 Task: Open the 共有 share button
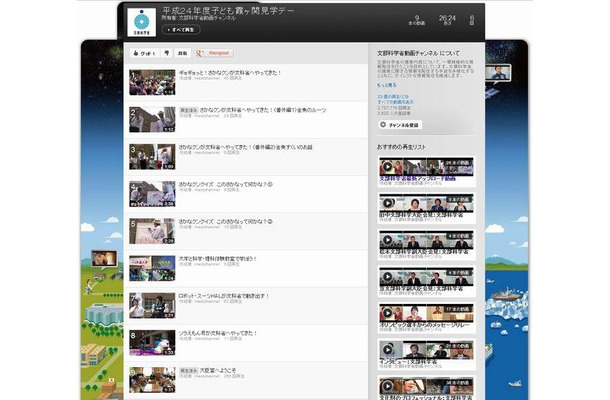(182, 53)
